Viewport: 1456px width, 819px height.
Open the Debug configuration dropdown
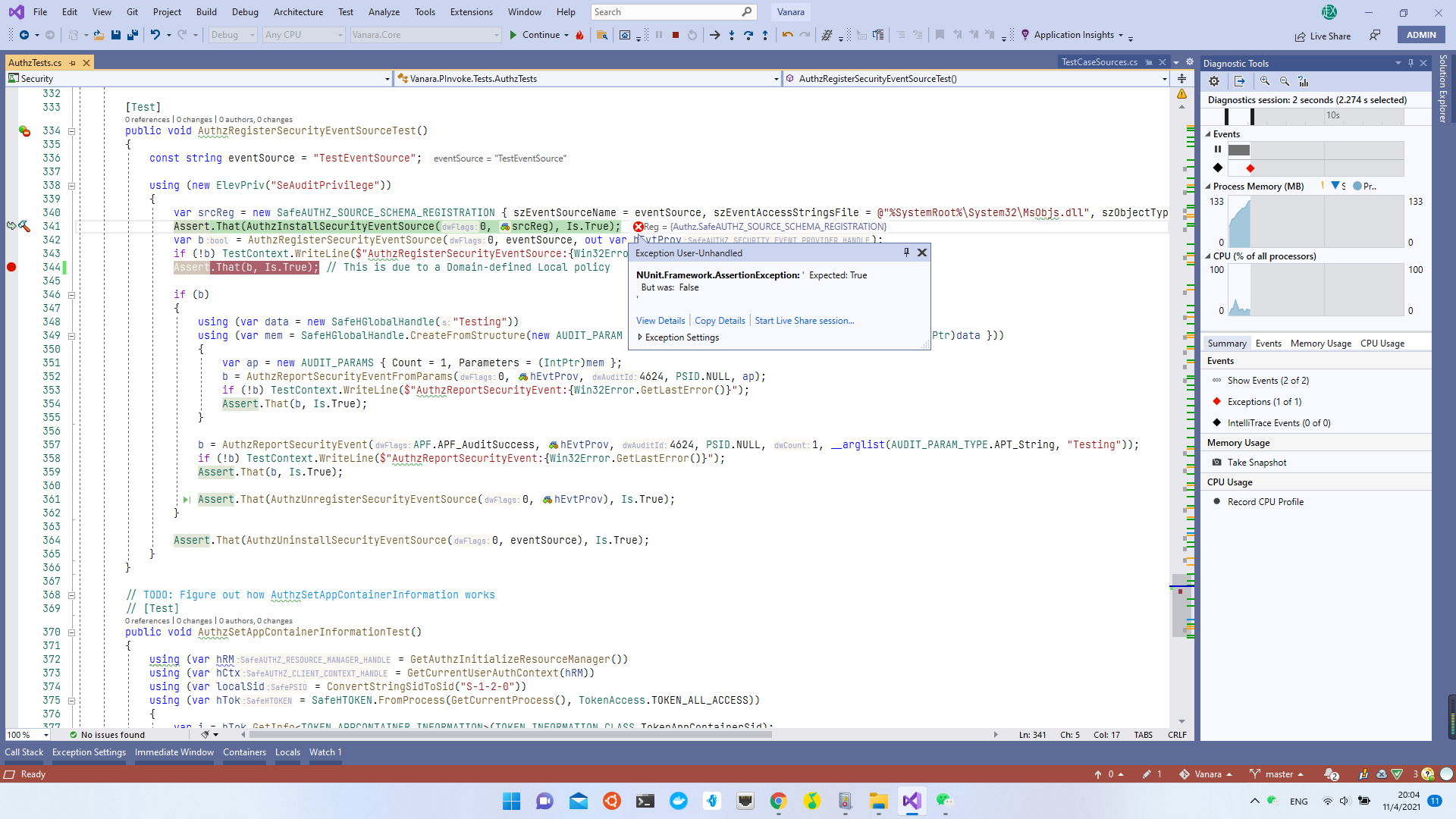point(232,35)
